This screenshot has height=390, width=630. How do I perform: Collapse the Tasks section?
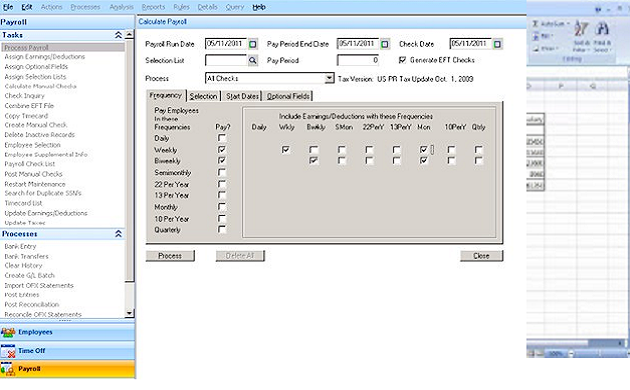tap(118, 35)
